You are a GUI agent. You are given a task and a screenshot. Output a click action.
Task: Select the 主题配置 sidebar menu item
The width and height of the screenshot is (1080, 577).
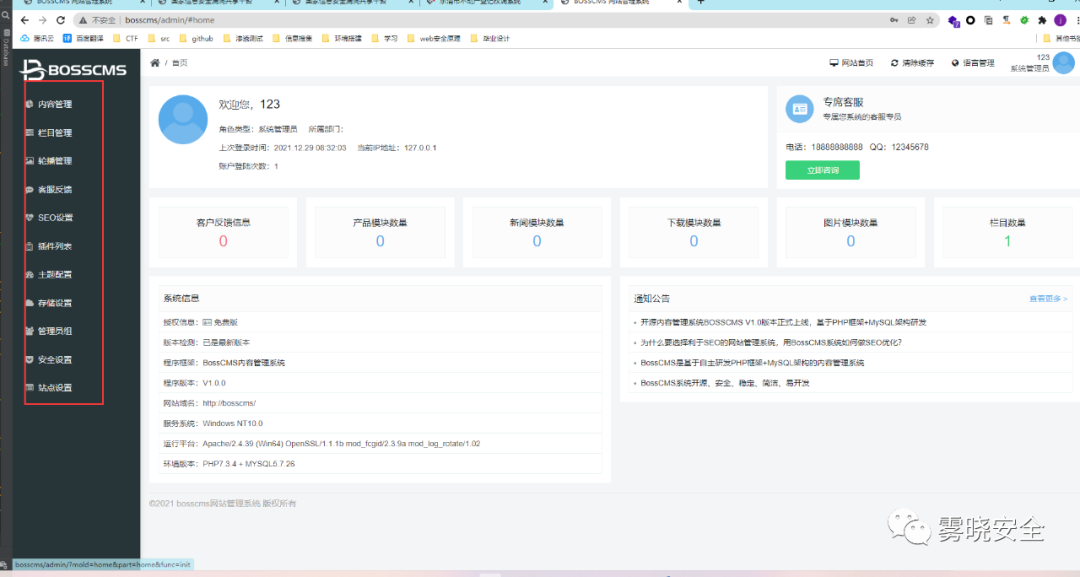(x=49, y=274)
